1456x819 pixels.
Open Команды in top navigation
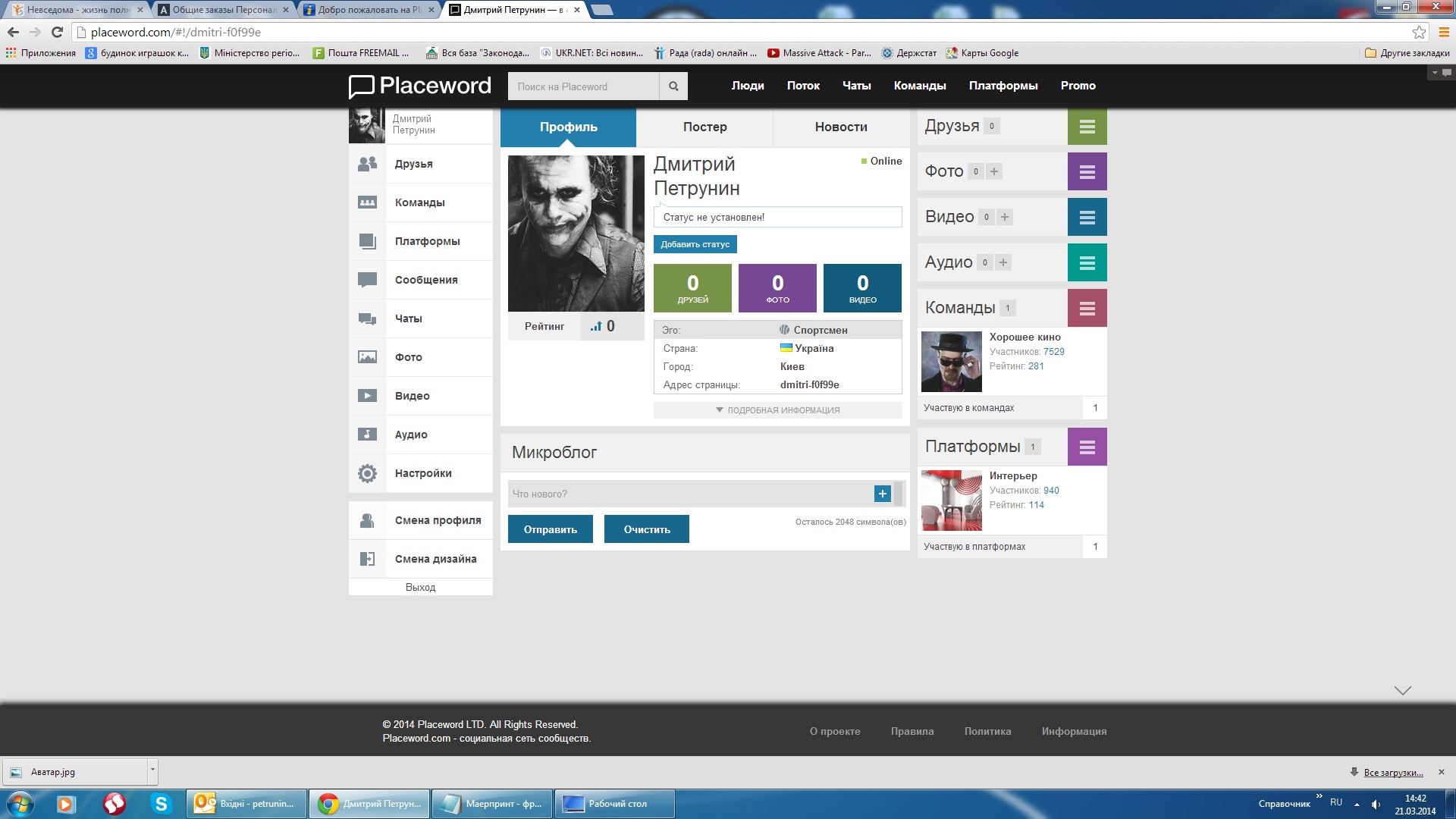[920, 86]
